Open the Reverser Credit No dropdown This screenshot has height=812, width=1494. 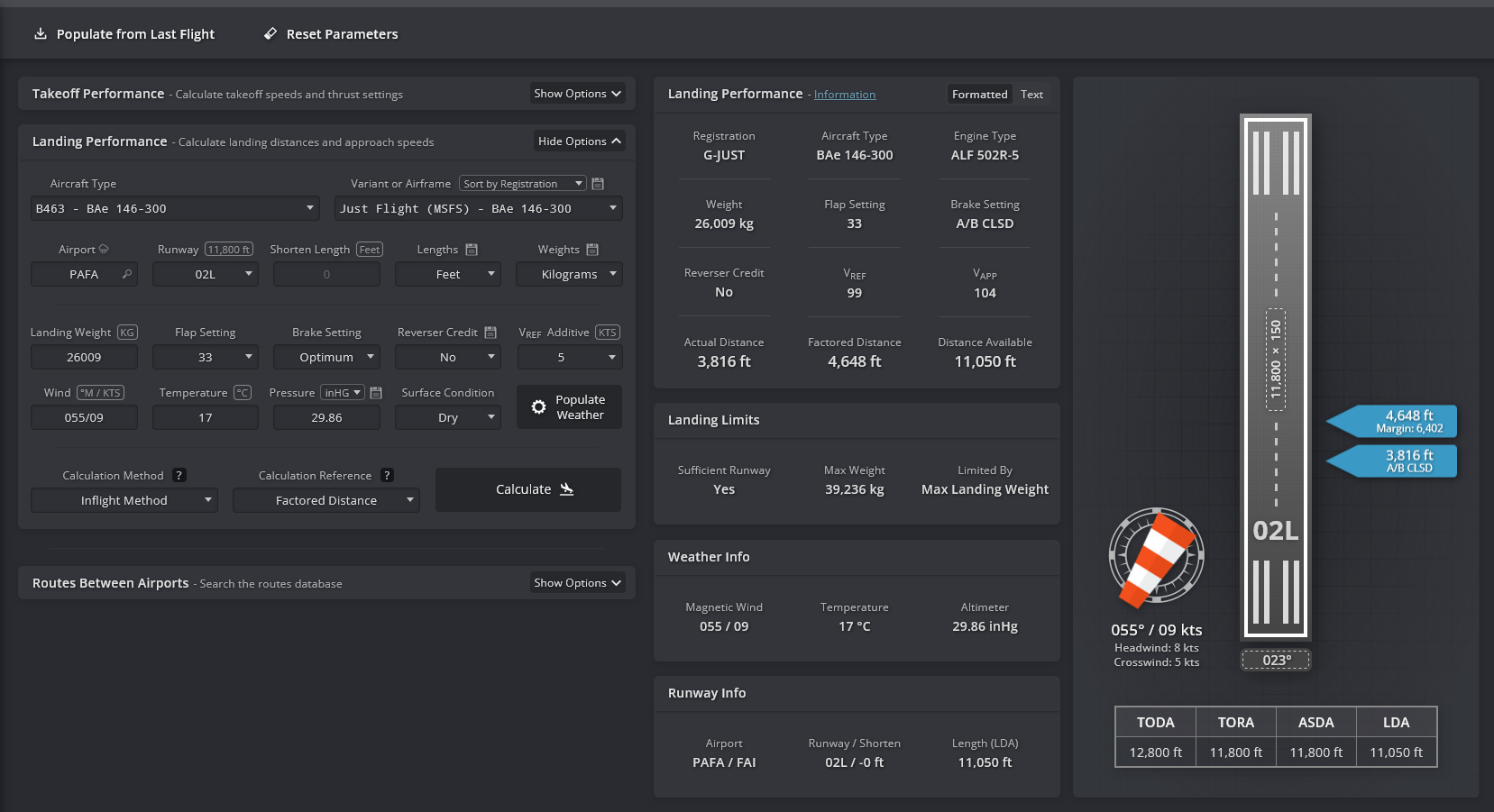(x=448, y=357)
